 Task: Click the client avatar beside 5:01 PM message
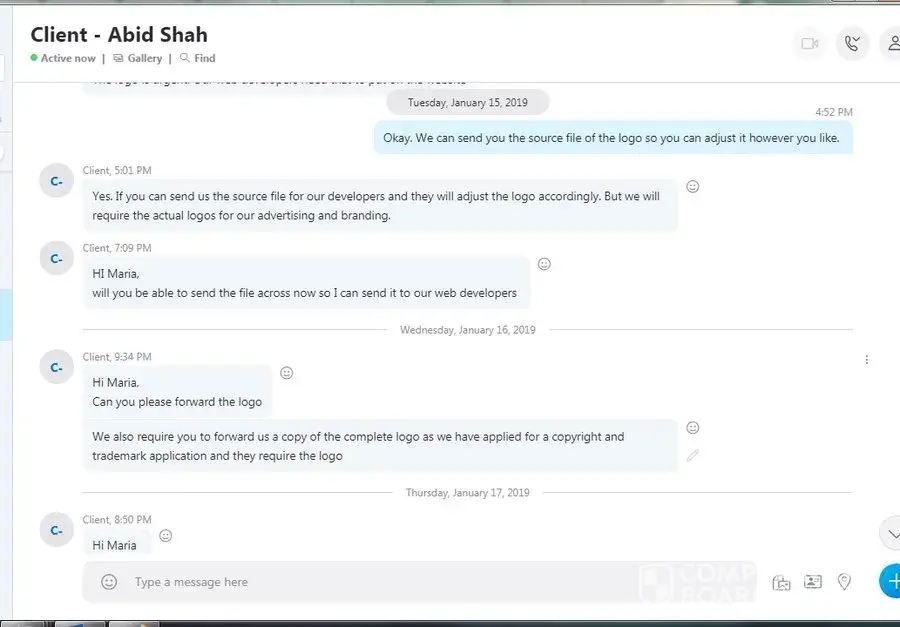tap(57, 180)
